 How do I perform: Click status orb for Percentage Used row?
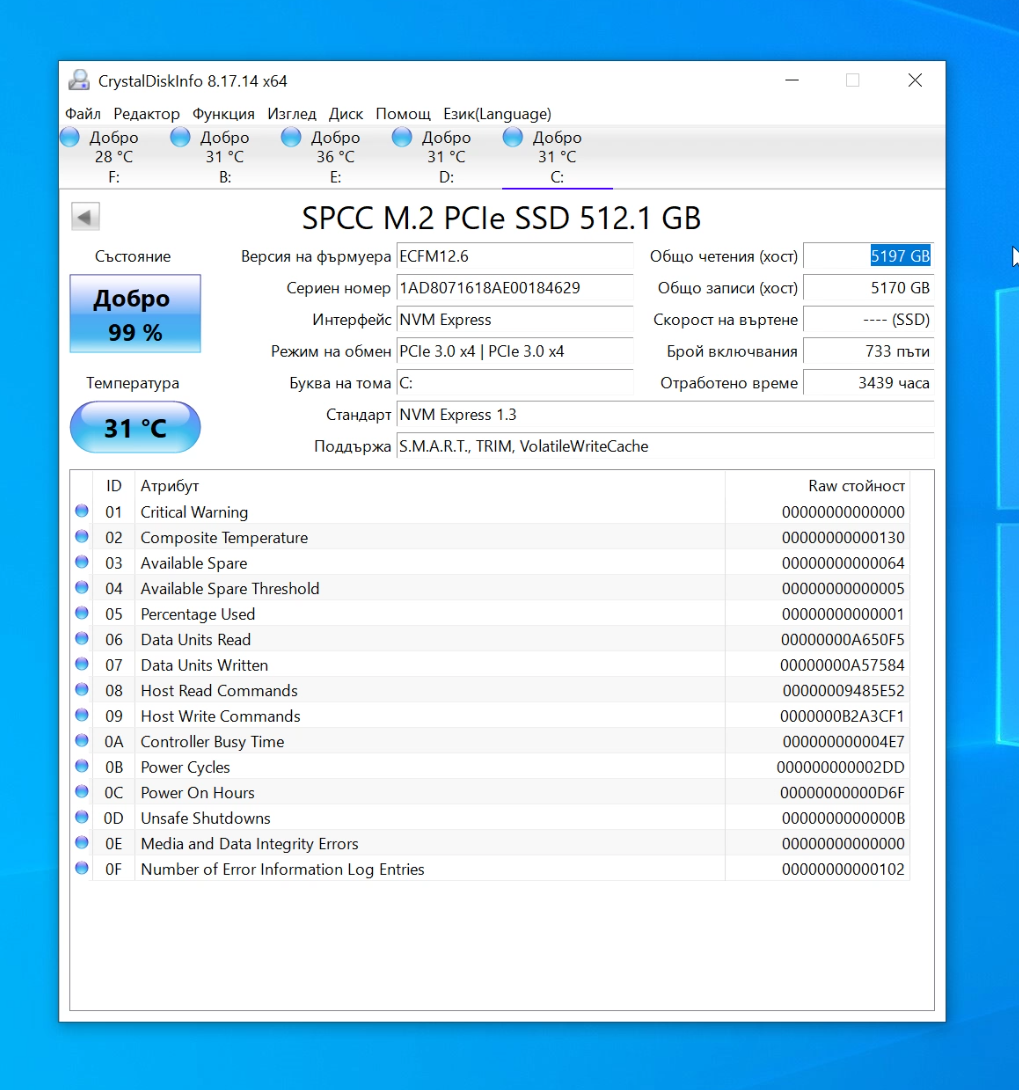click(82, 613)
